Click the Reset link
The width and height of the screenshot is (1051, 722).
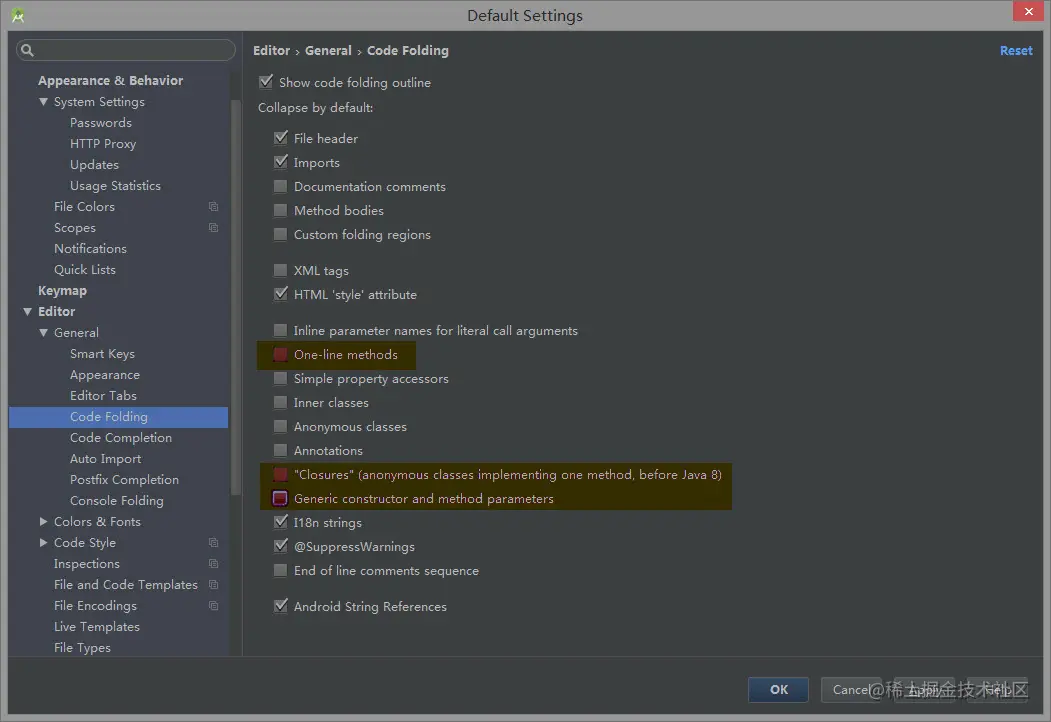point(1016,50)
